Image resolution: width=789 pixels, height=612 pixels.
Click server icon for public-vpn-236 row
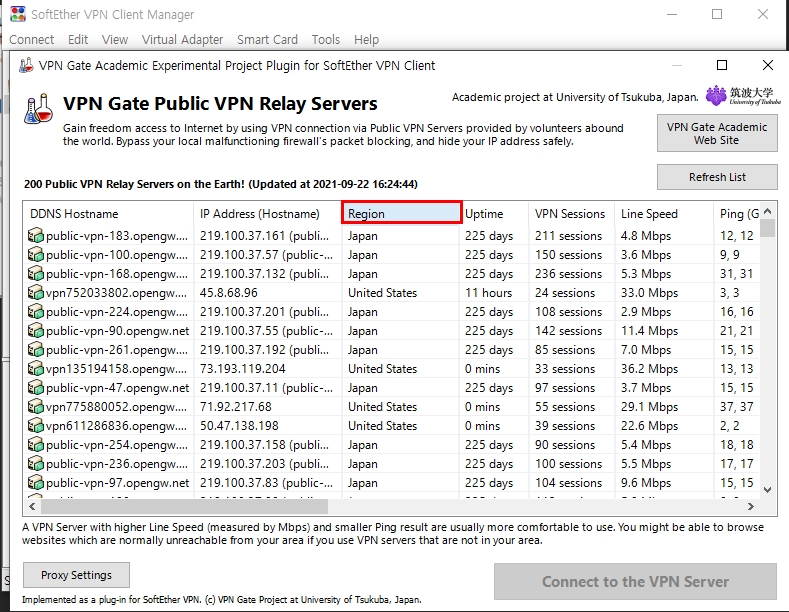[x=36, y=464]
